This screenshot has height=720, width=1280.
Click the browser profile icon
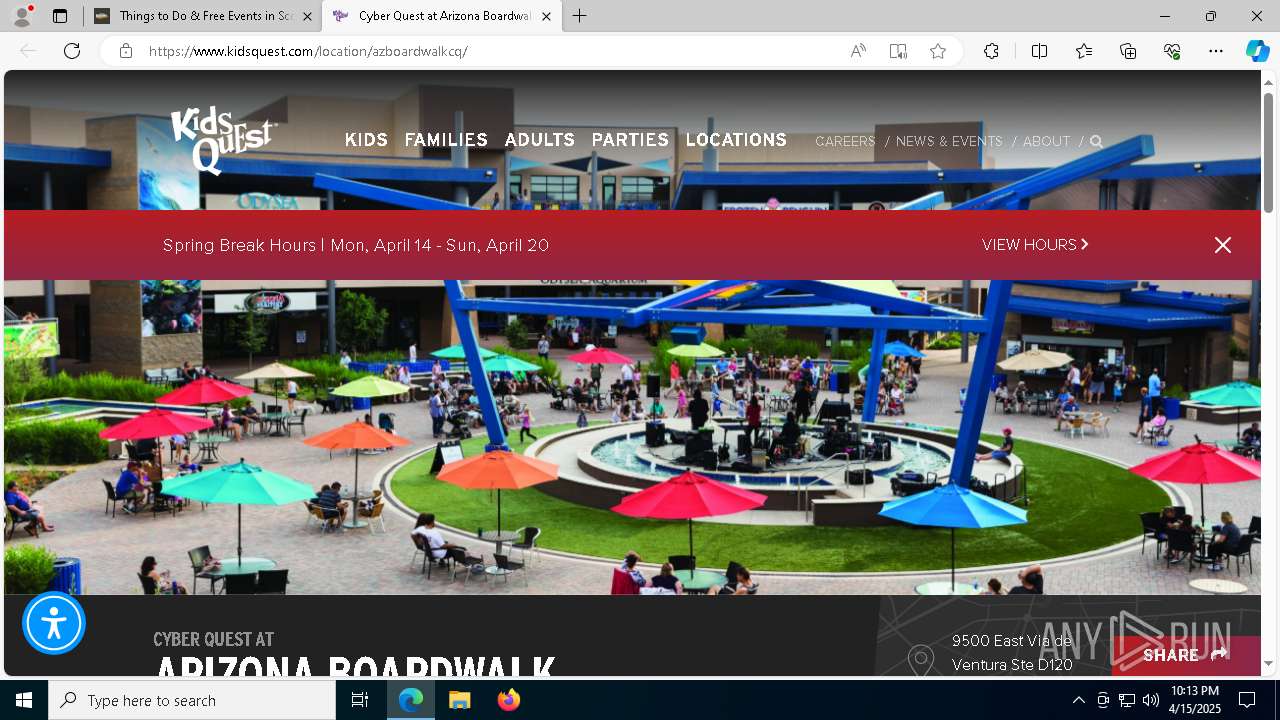[21, 16]
